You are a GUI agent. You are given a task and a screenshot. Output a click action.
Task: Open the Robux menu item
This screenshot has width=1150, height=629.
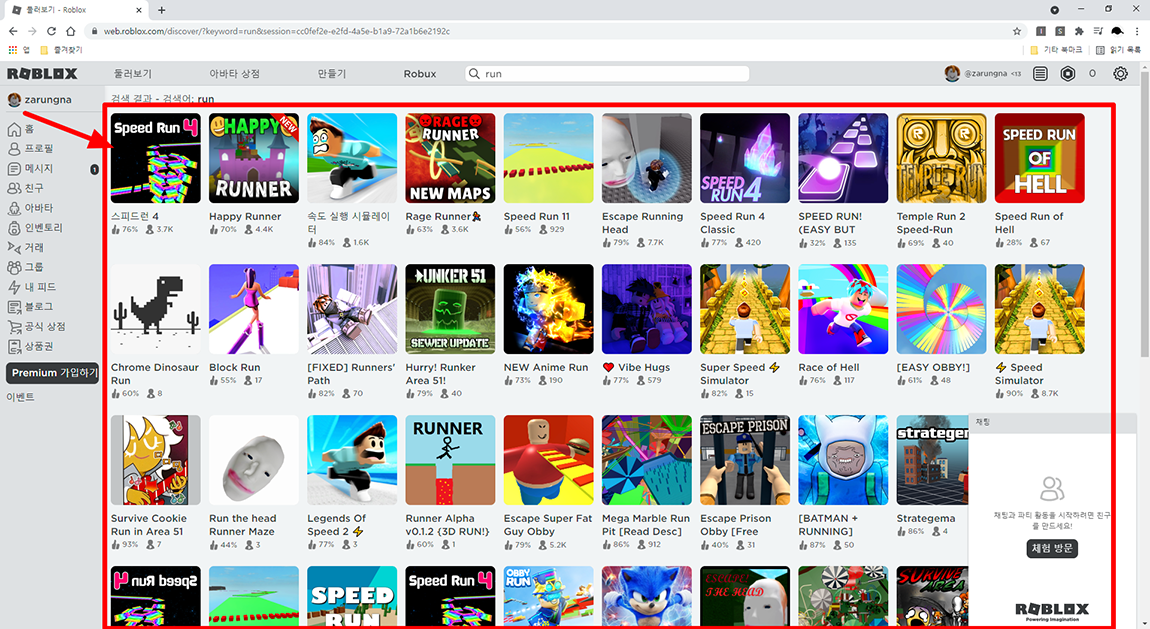pos(420,73)
